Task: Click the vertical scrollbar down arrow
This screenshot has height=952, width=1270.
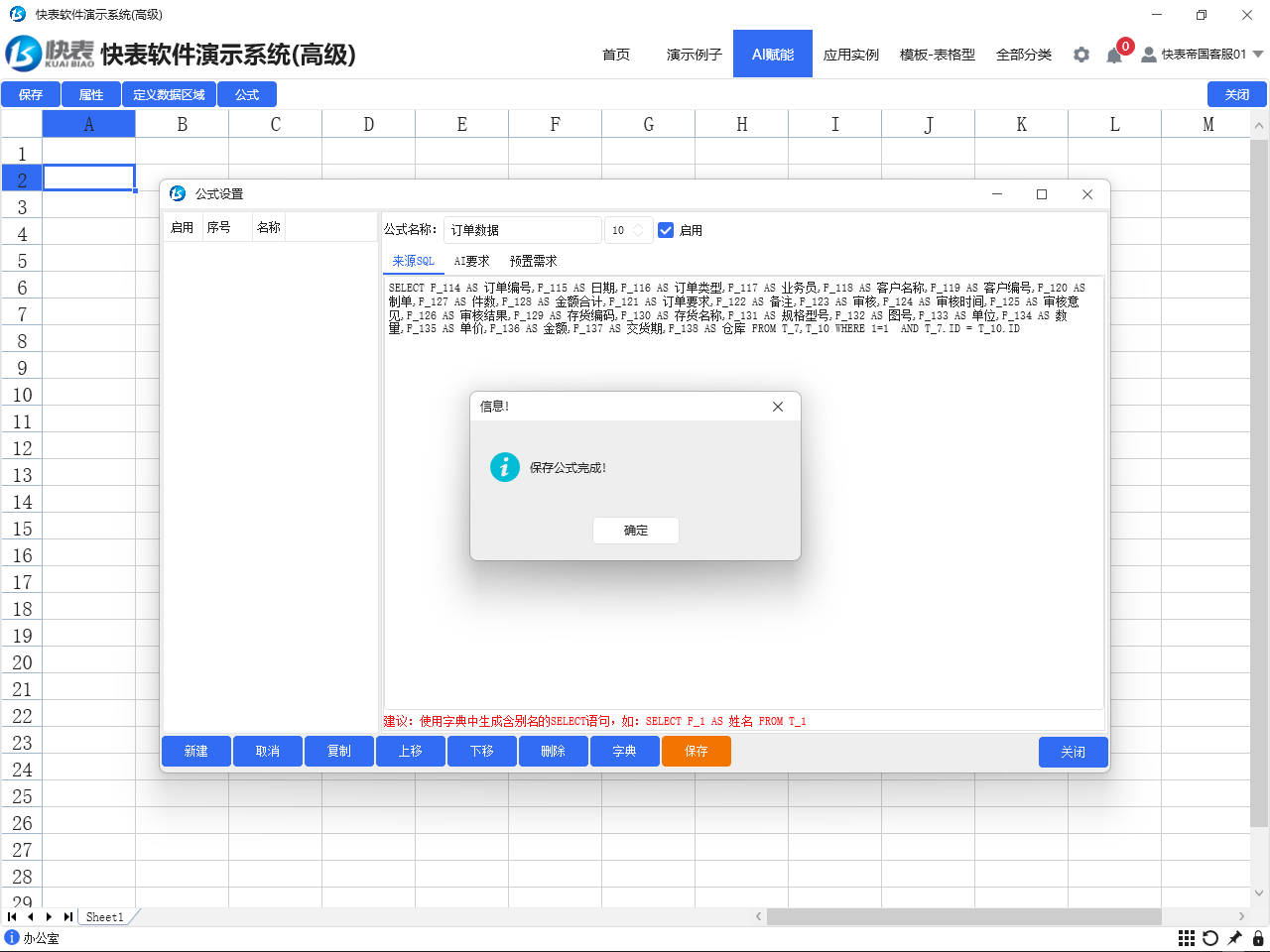Action: coord(1259,892)
